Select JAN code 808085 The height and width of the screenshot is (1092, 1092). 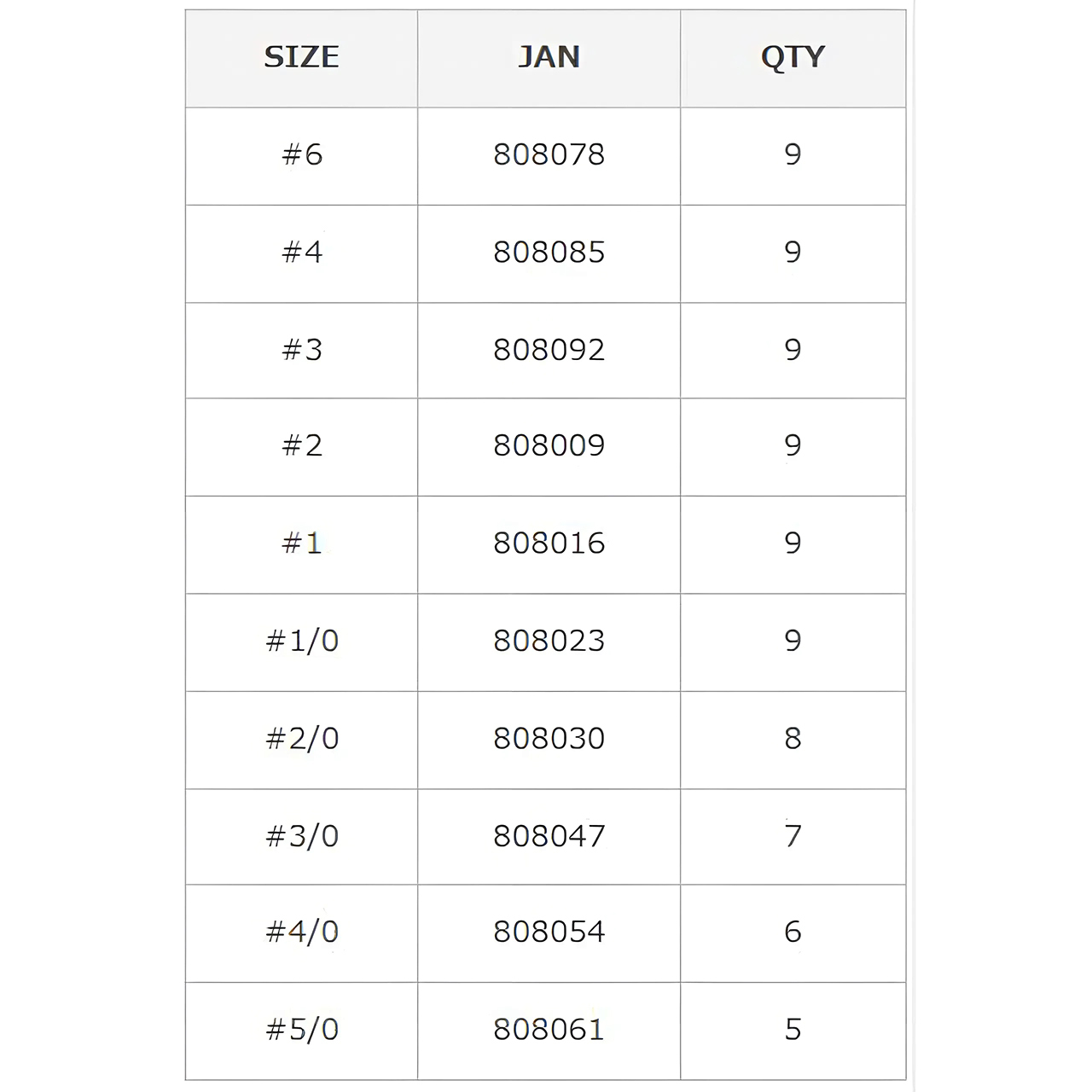coord(549,253)
